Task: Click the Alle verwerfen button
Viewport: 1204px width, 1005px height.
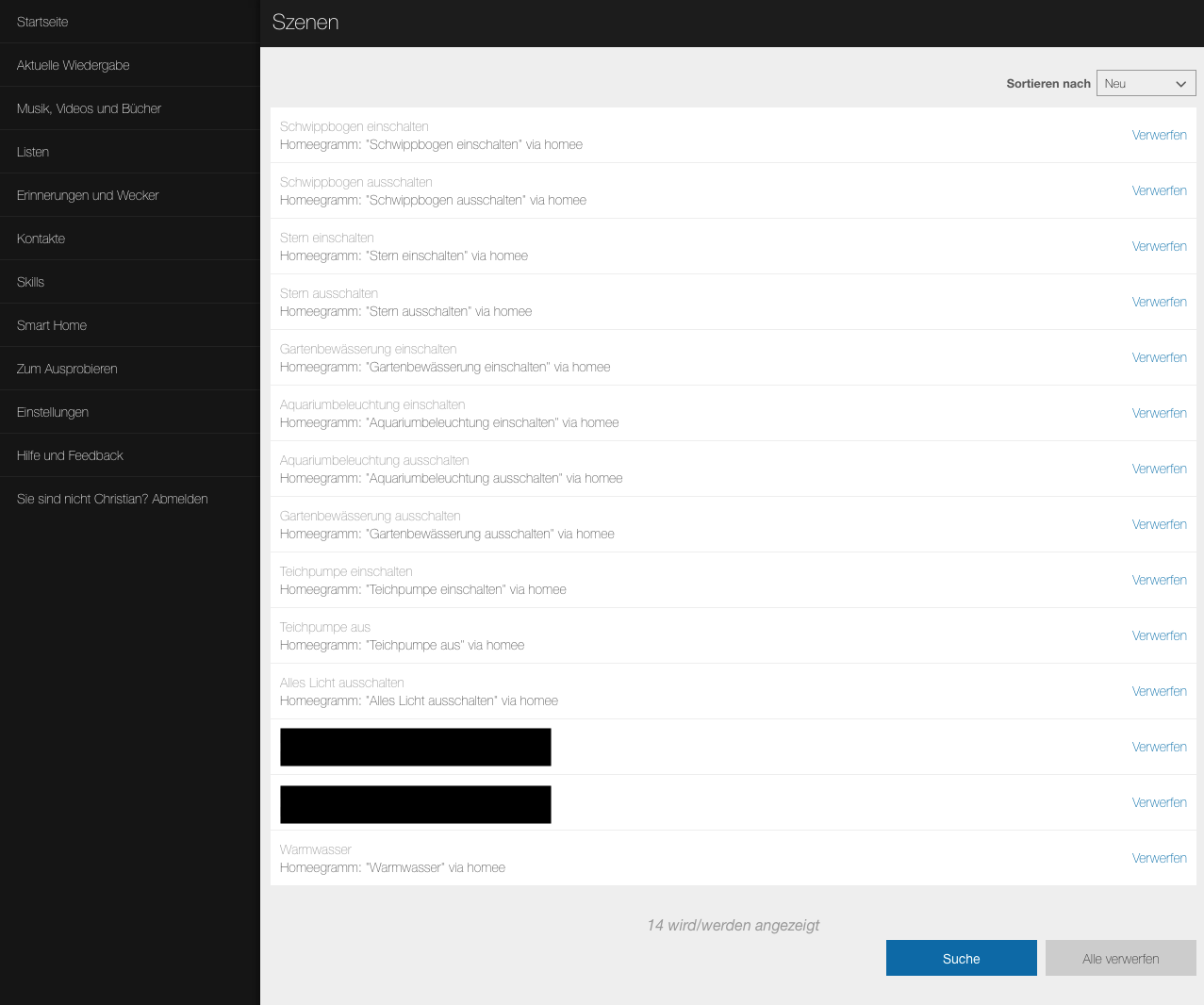Action: [1121, 958]
